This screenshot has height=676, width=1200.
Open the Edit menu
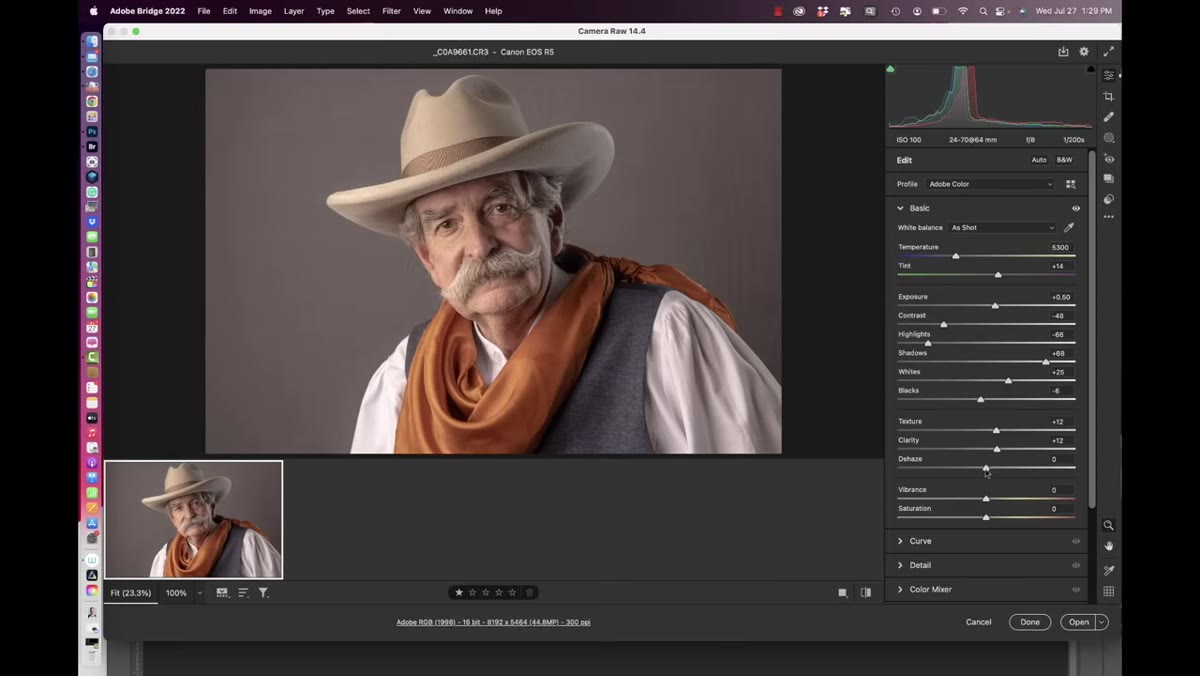[x=230, y=11]
